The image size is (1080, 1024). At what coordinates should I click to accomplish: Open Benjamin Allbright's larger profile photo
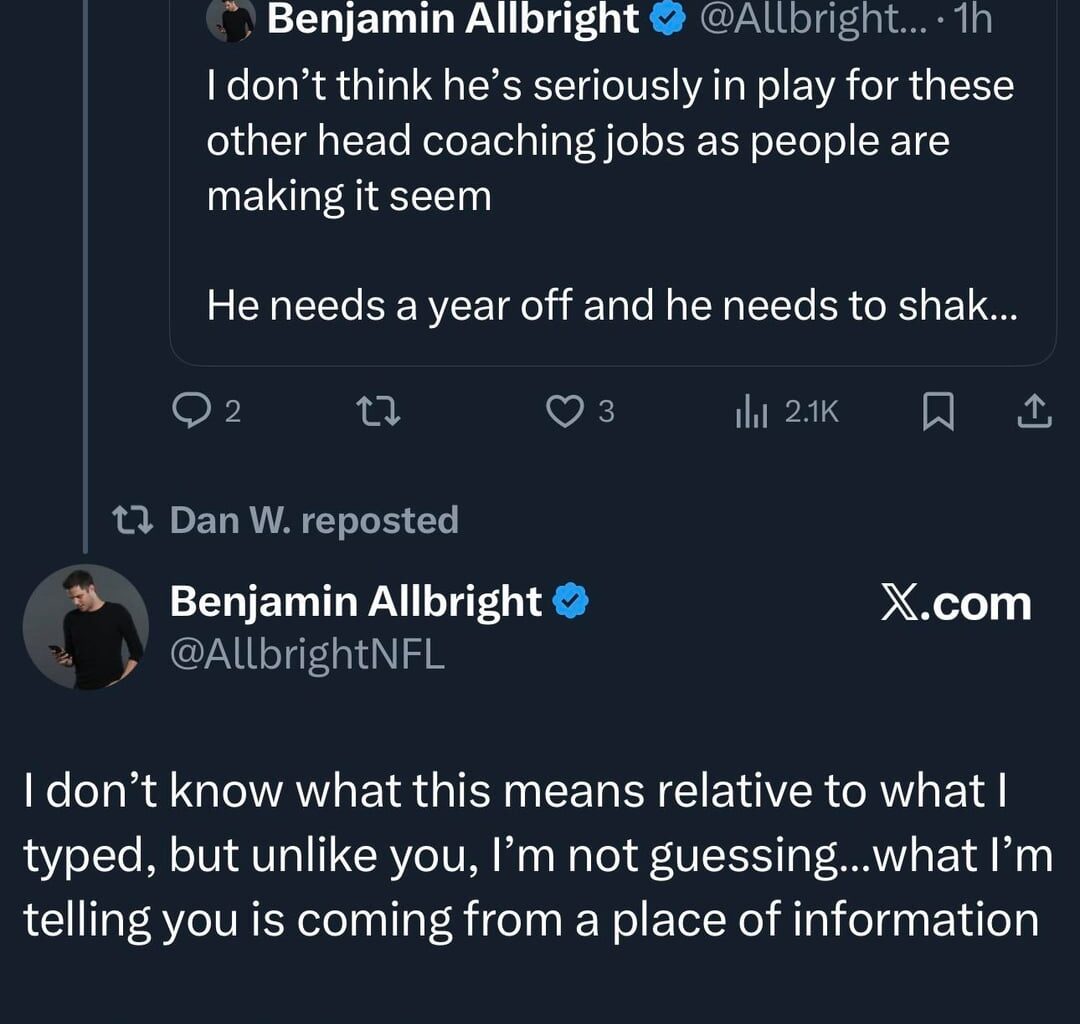coord(85,627)
